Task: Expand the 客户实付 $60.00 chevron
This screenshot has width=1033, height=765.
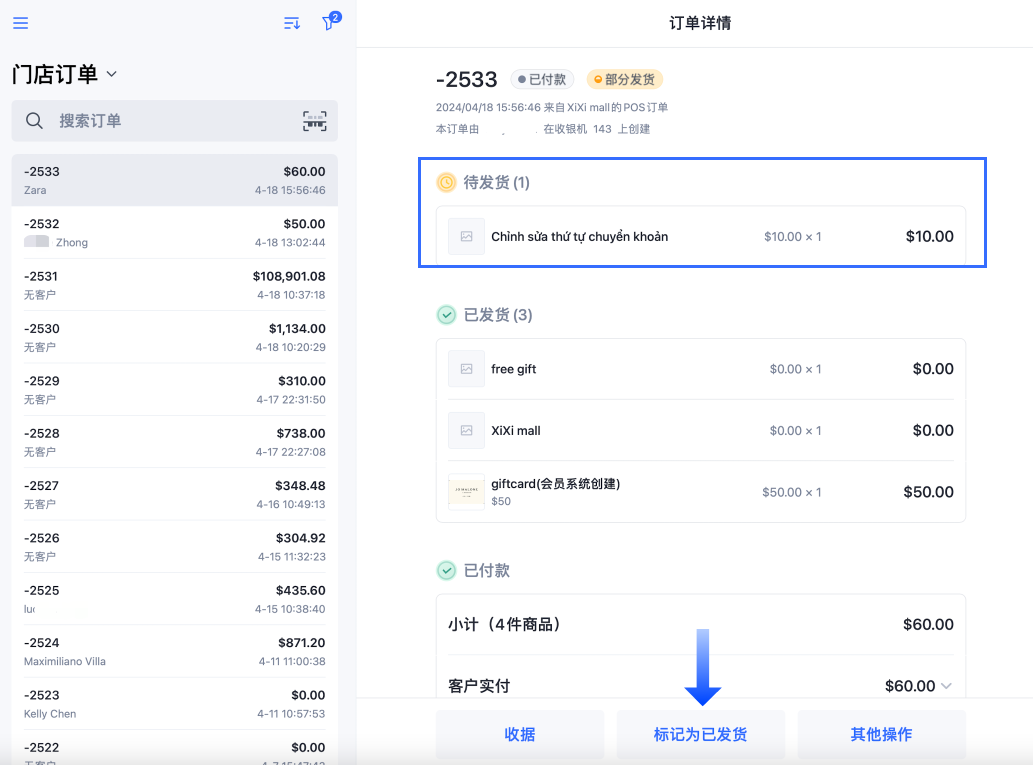Action: point(946,686)
